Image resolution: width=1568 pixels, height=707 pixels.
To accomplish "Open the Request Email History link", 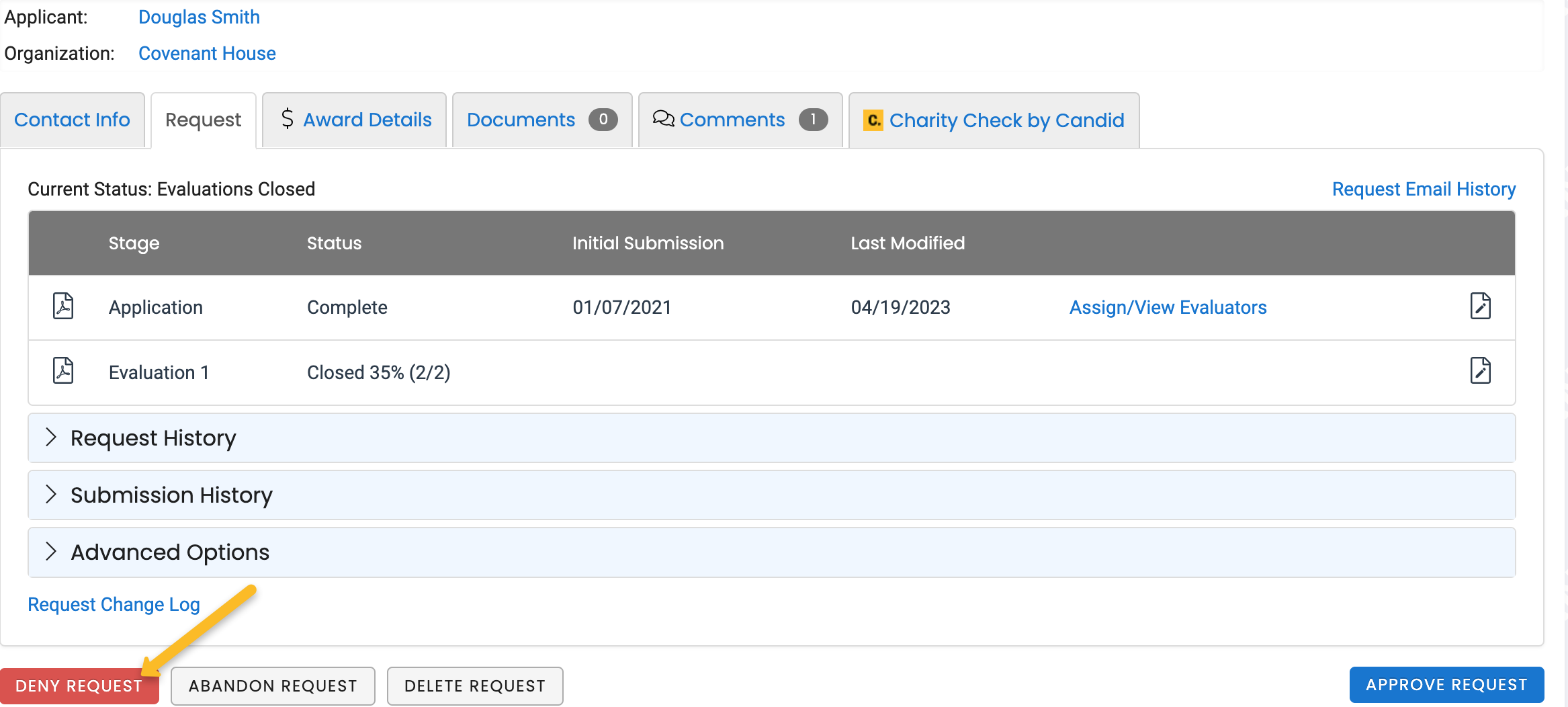I will 1424,189.
